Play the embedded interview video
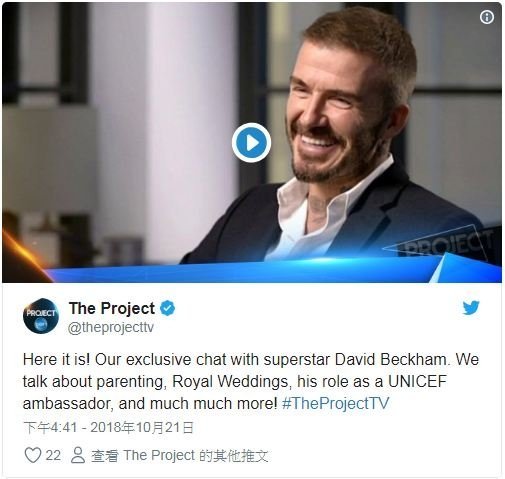505x479 pixels. [x=251, y=143]
